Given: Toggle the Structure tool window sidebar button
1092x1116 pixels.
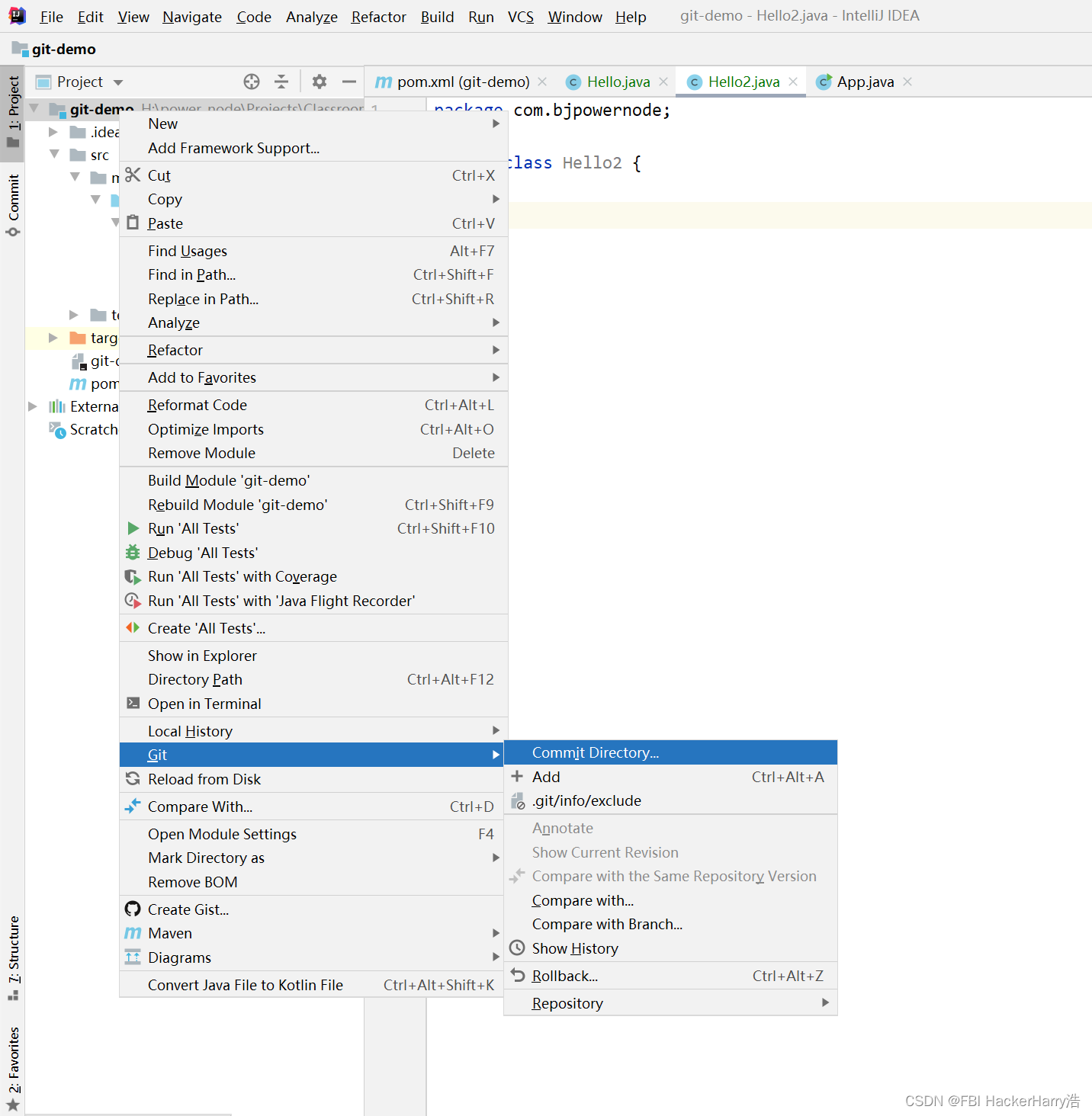Looking at the screenshot, I should point(13,959).
